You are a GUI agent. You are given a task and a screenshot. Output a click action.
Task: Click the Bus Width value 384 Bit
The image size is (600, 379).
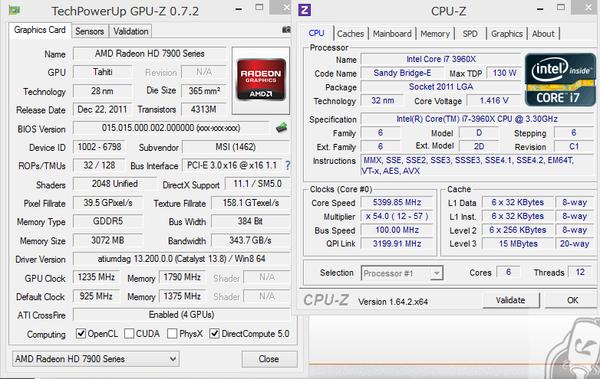(x=250, y=221)
